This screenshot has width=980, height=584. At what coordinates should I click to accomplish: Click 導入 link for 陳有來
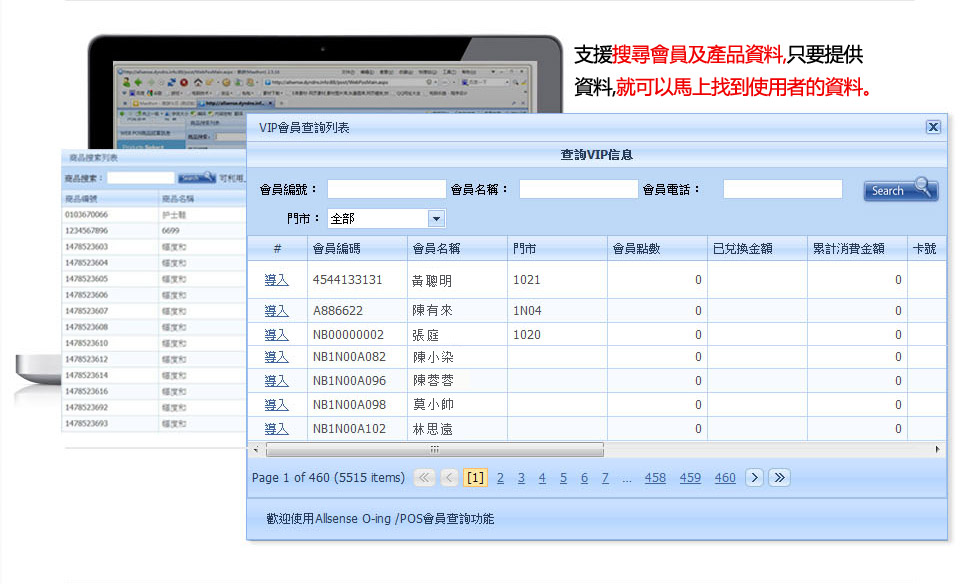click(x=276, y=311)
